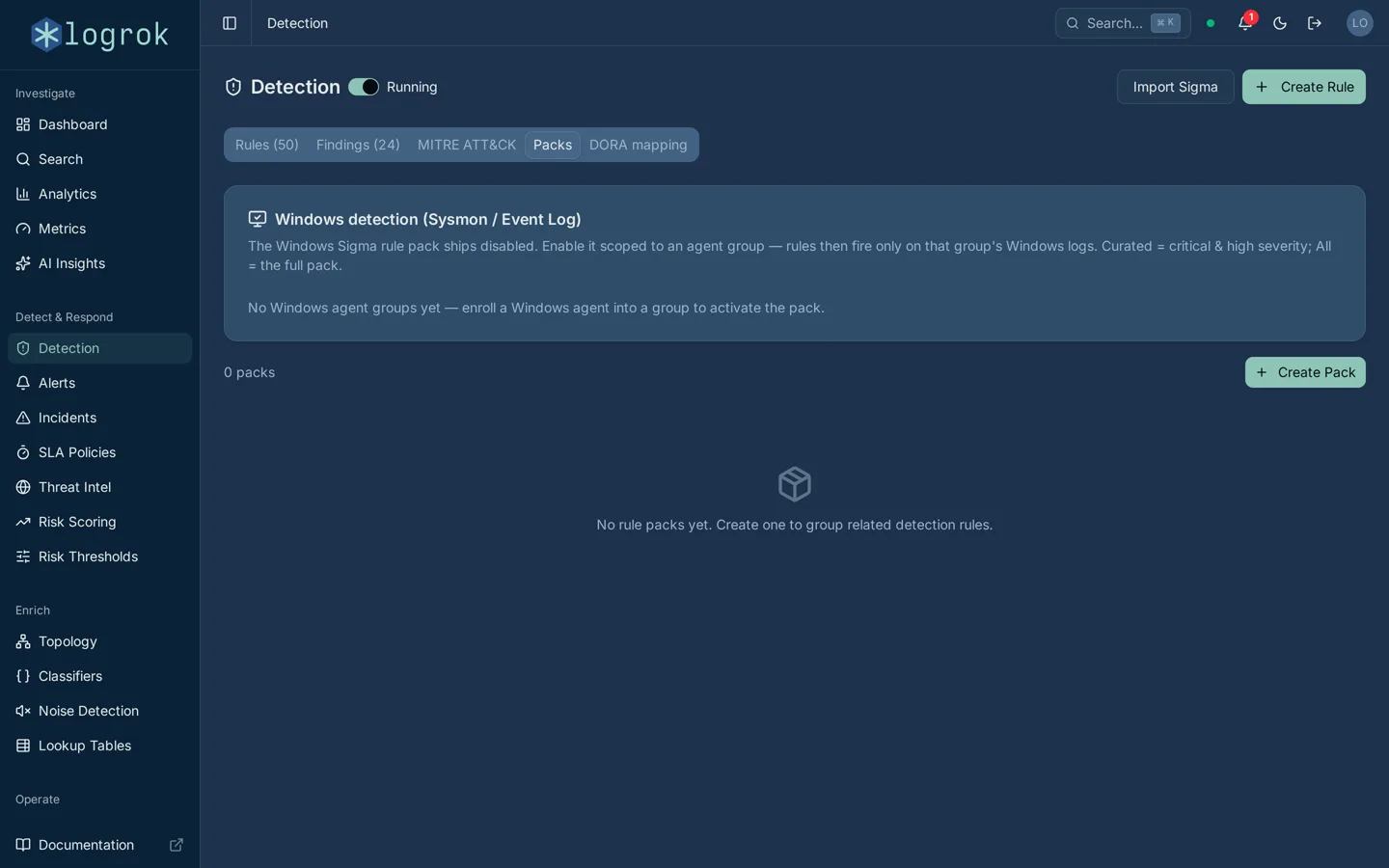Click the empty-state package box icon
Viewport: 1389px width, 868px height.
tap(795, 484)
